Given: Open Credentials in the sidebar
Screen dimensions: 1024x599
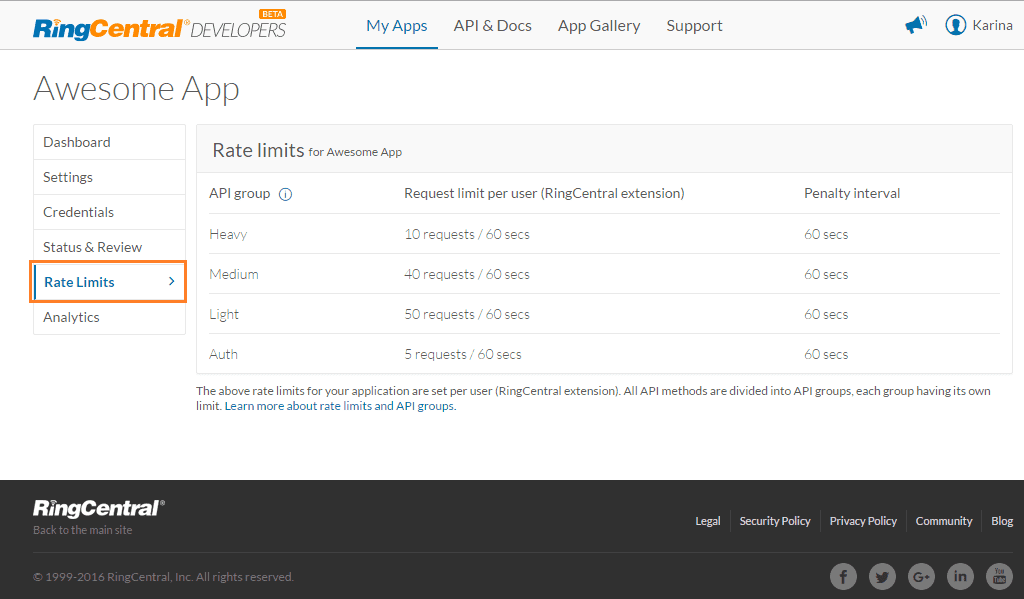Looking at the screenshot, I should (78, 212).
